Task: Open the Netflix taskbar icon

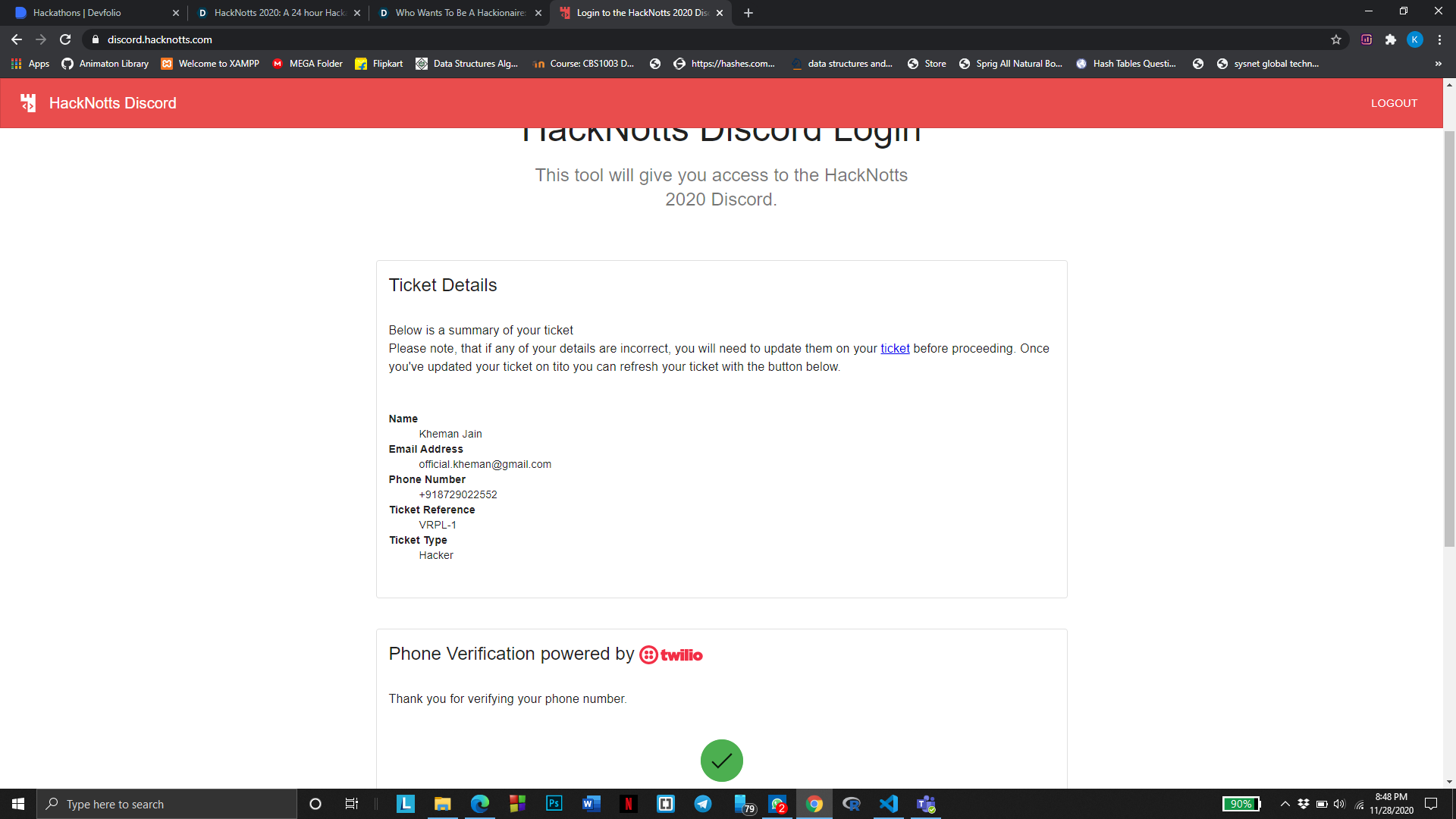Action: (x=629, y=804)
